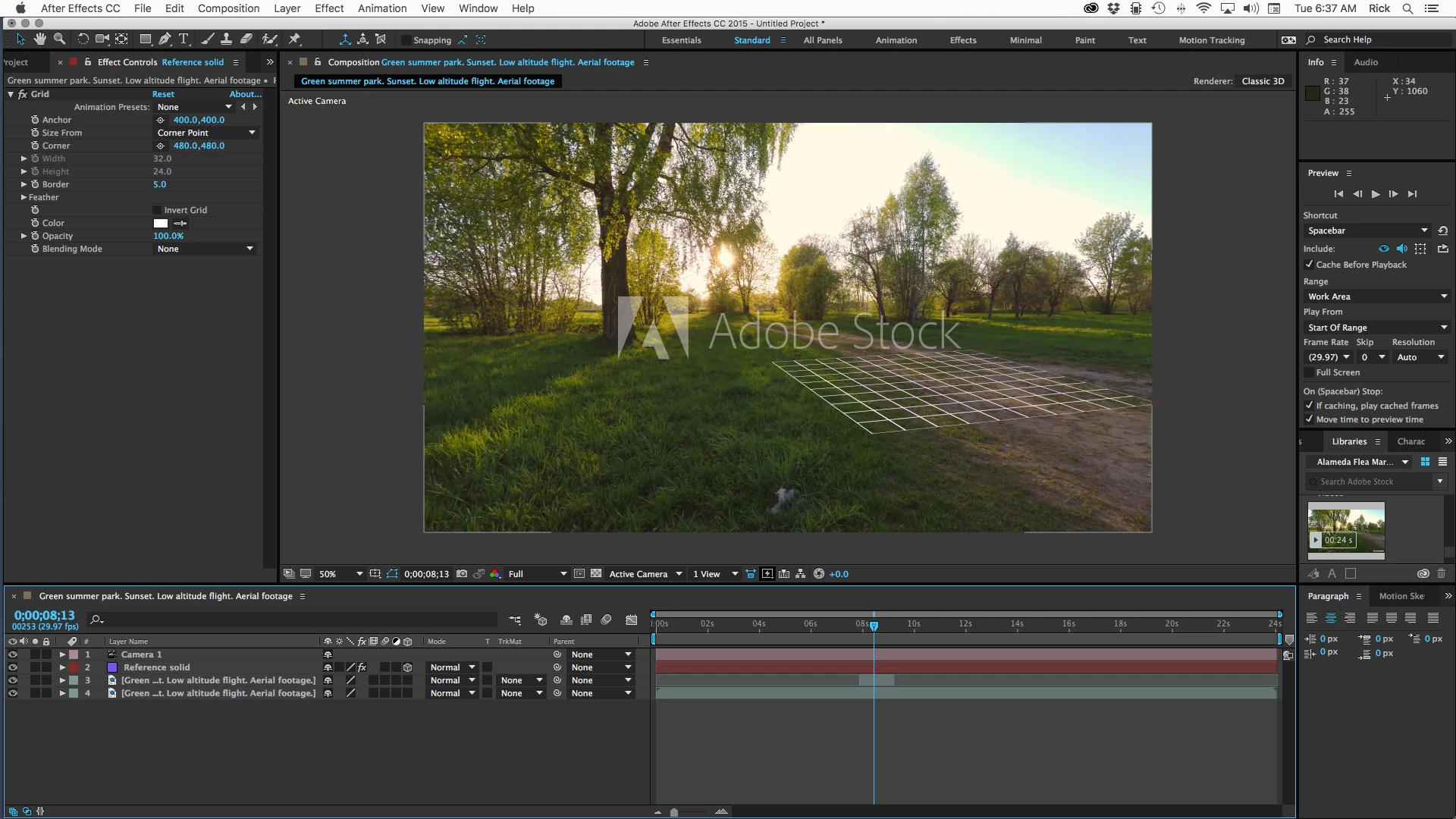The width and height of the screenshot is (1456, 819).
Task: Select the Pen tool
Action: (x=165, y=39)
